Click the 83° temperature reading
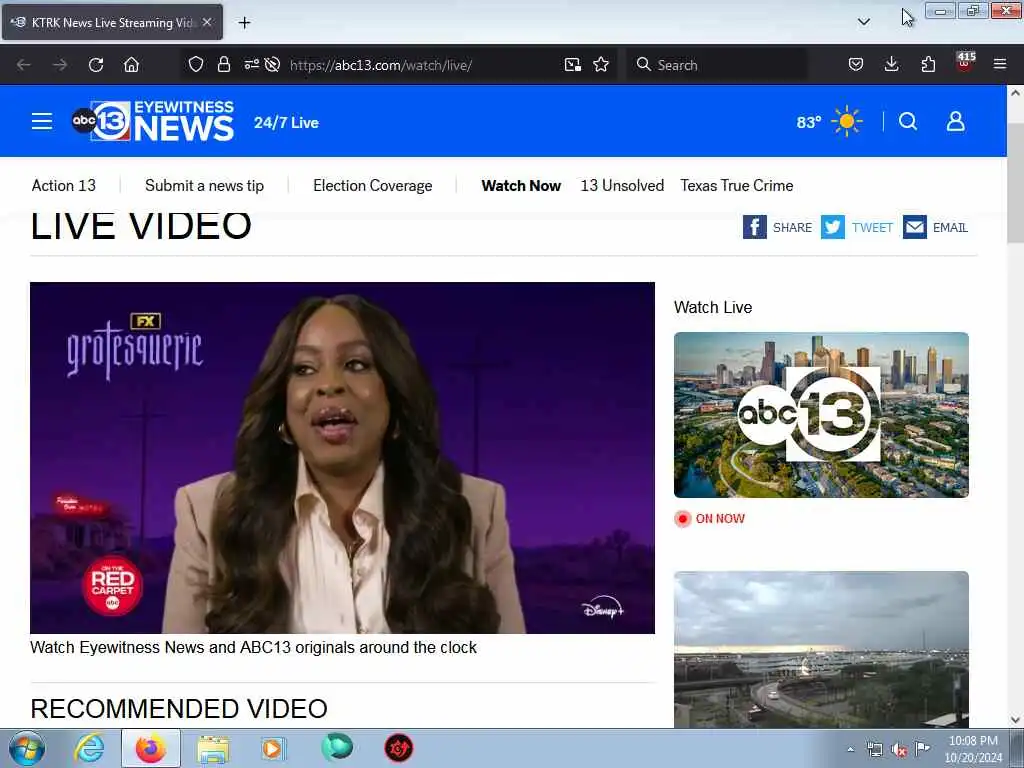 (808, 122)
